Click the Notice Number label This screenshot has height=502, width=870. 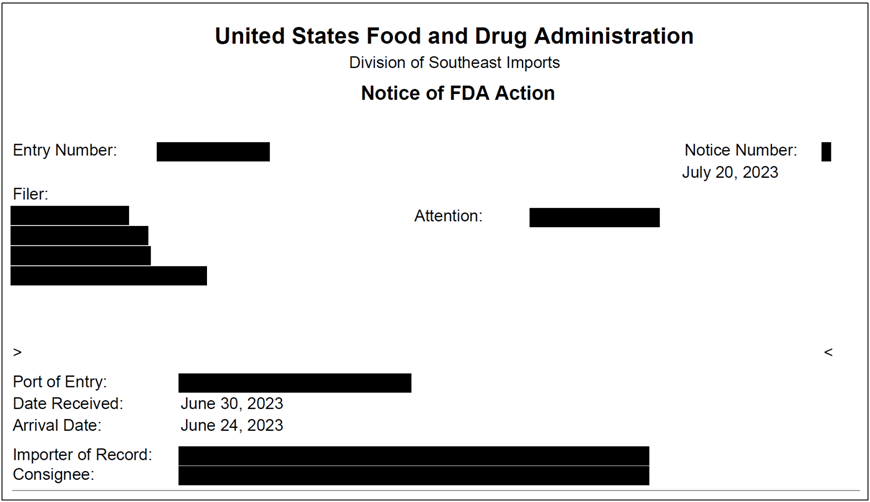click(x=741, y=150)
